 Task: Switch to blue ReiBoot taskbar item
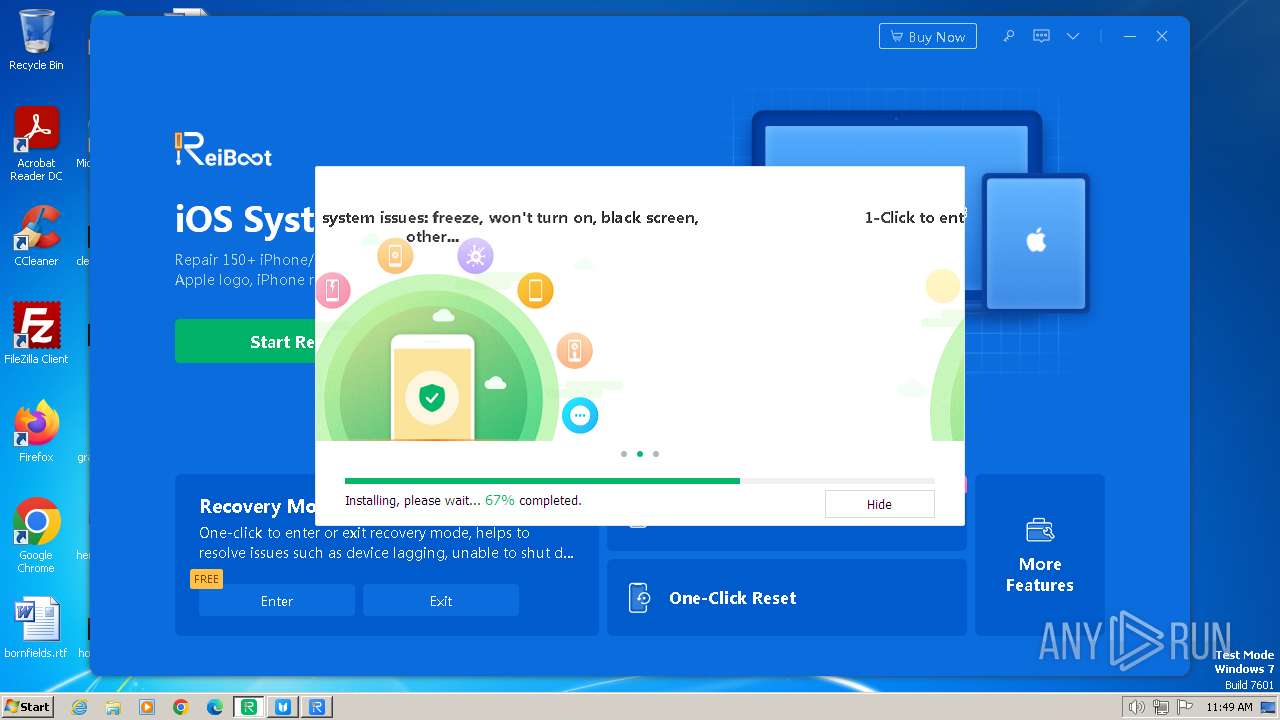point(317,707)
